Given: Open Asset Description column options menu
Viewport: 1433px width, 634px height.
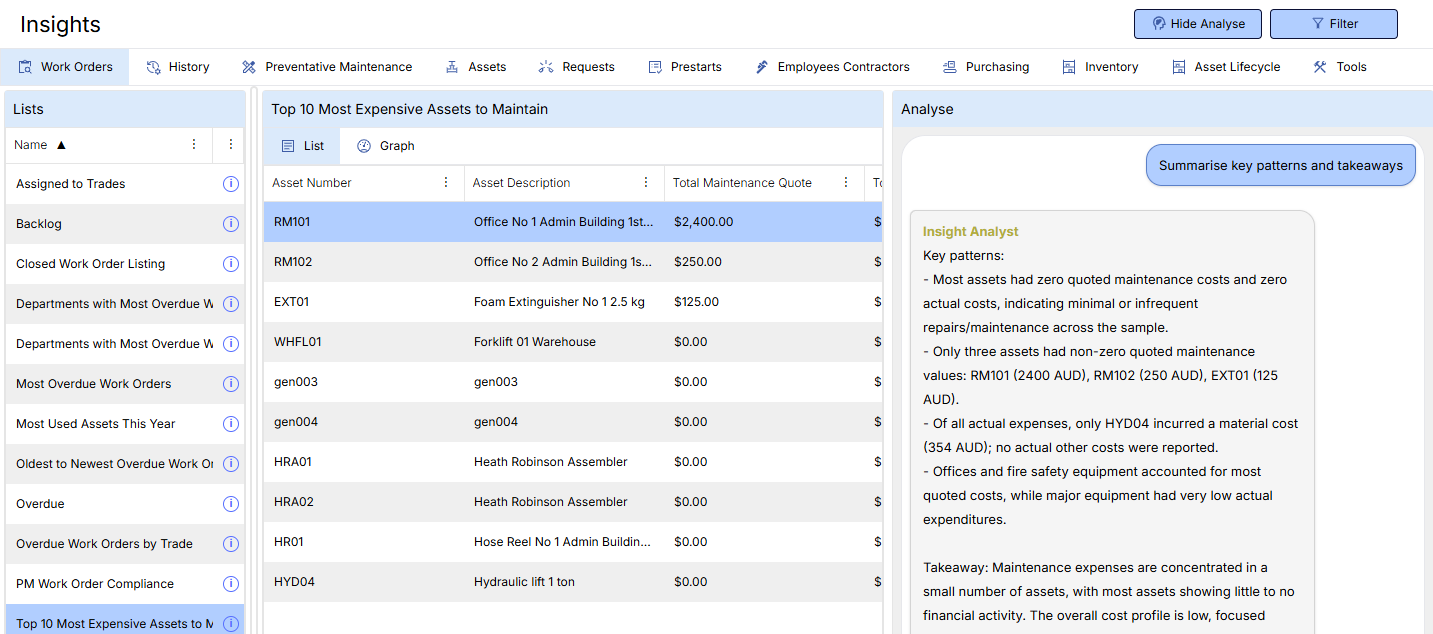Looking at the screenshot, I should 646,183.
